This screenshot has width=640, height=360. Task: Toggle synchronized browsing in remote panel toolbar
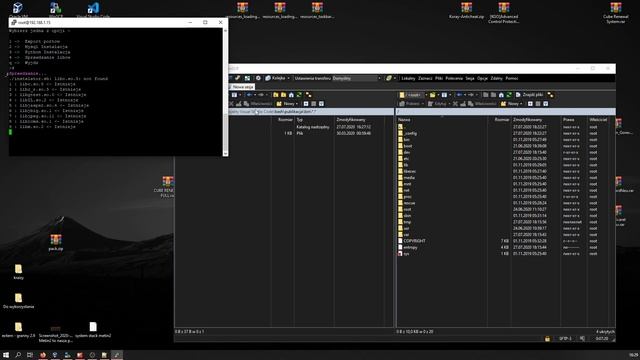[x=551, y=95]
